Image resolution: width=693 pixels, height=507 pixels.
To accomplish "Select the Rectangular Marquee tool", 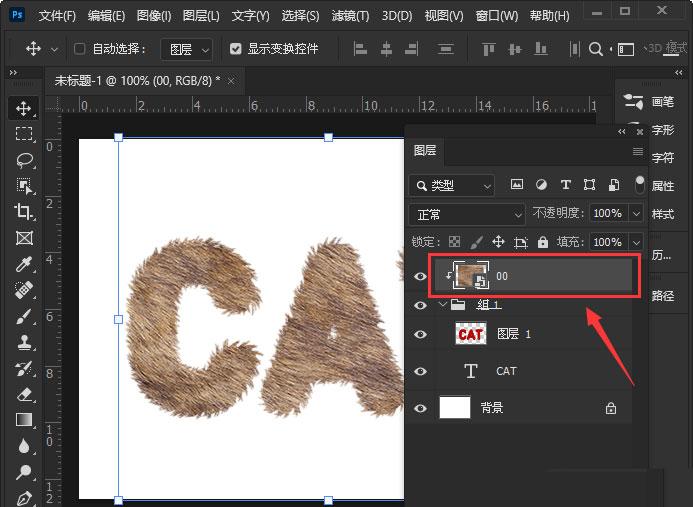I will tap(24, 133).
